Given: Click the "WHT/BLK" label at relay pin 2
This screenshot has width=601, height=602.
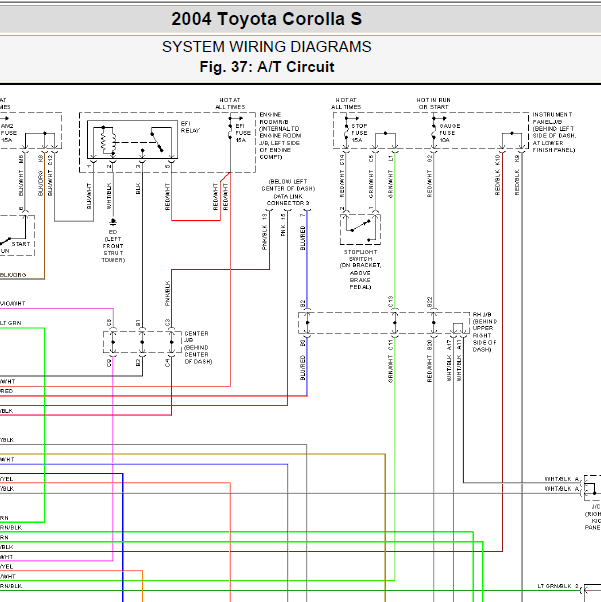Looking at the screenshot, I should 109,196.
